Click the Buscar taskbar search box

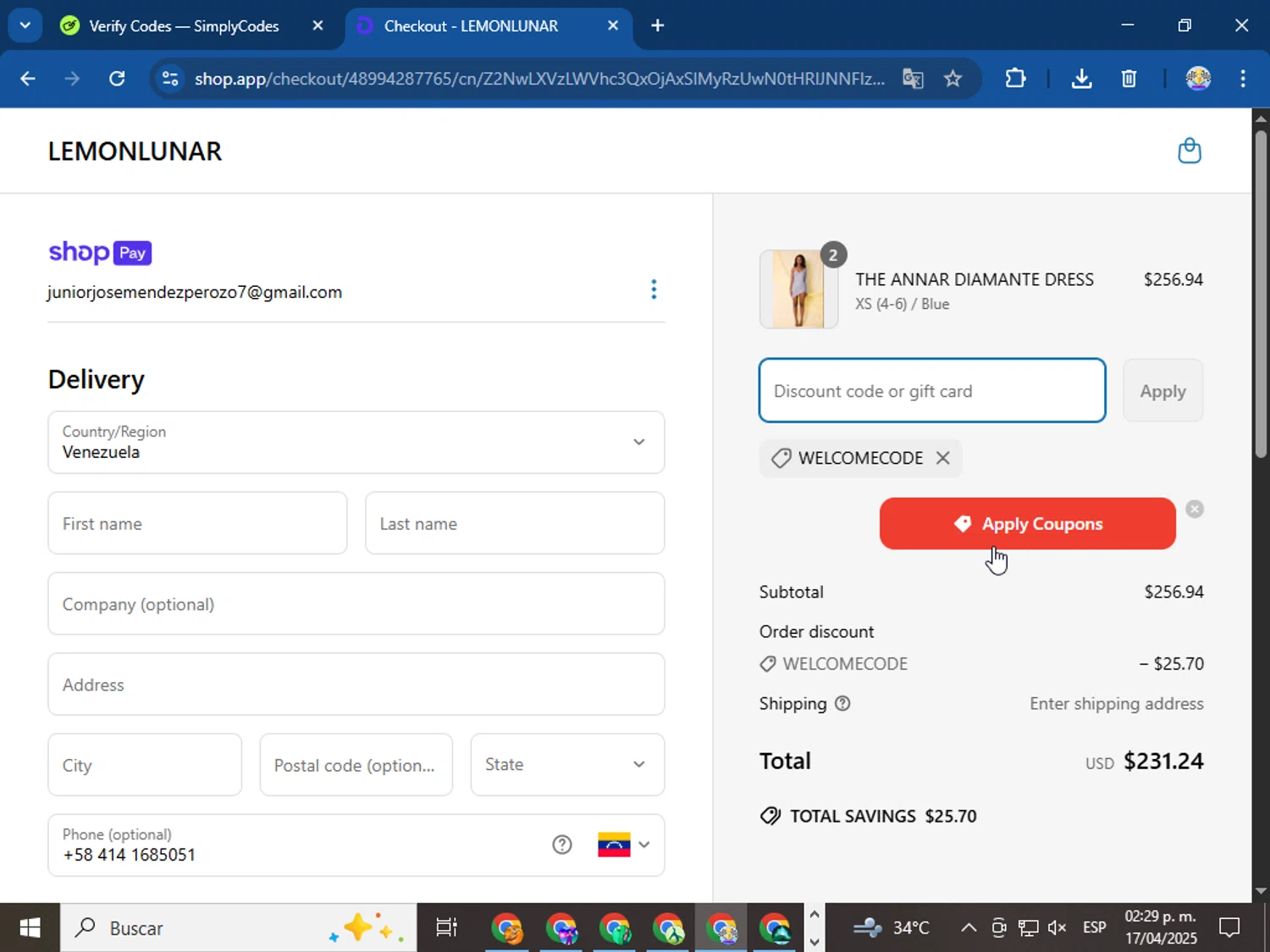[238, 927]
